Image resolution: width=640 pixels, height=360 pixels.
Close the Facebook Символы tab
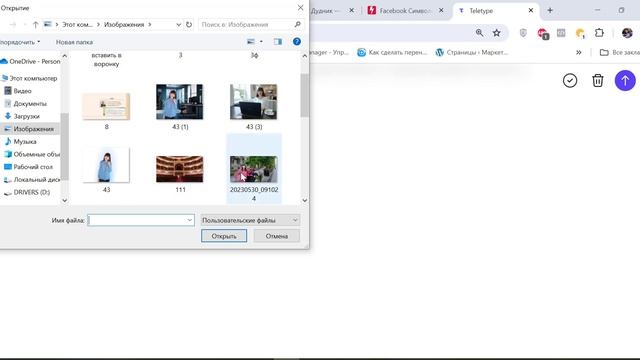[441, 11]
